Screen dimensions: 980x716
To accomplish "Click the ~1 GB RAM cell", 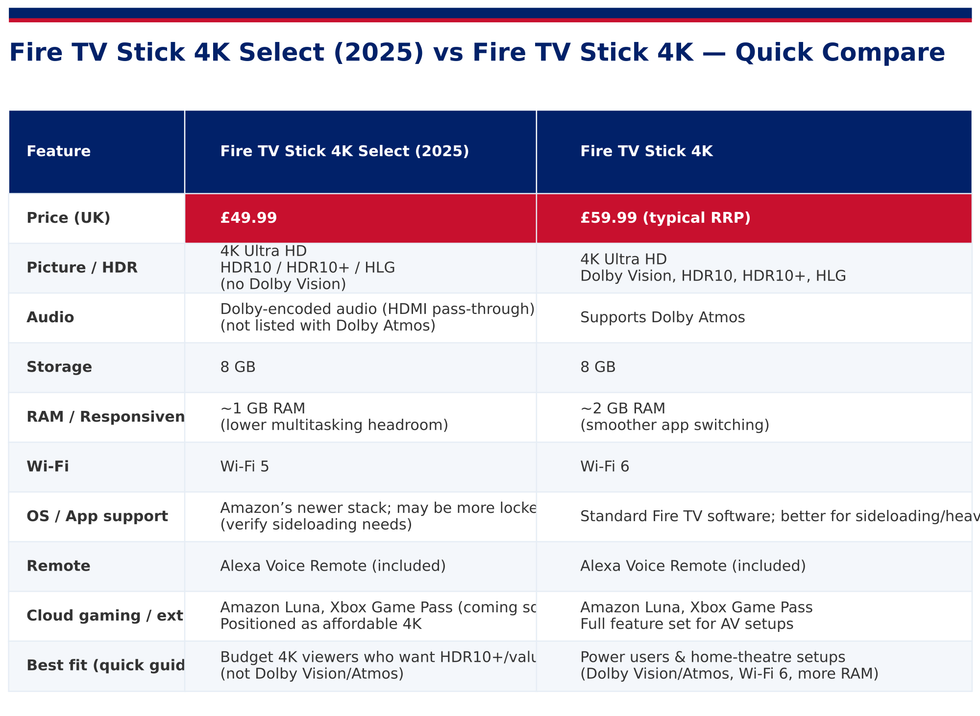I will [334, 417].
